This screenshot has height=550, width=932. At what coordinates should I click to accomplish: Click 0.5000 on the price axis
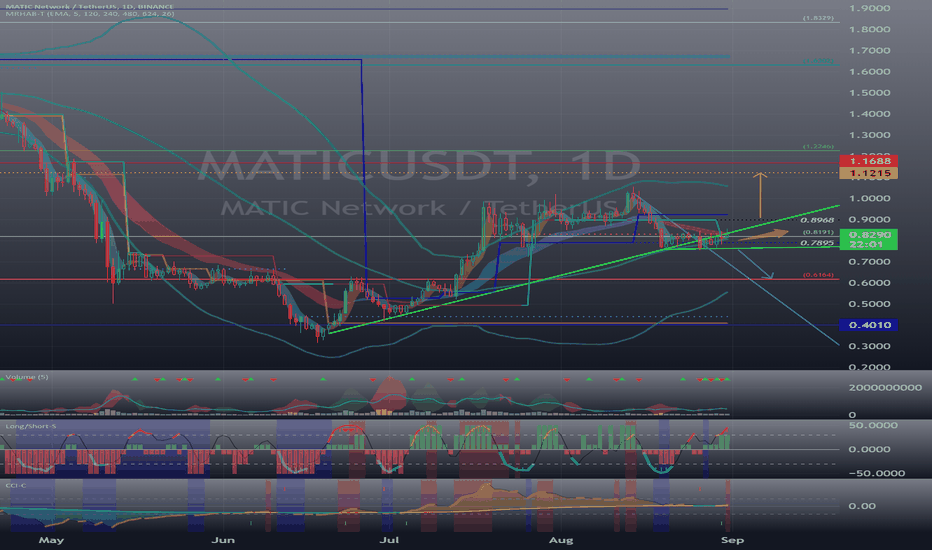(x=870, y=304)
